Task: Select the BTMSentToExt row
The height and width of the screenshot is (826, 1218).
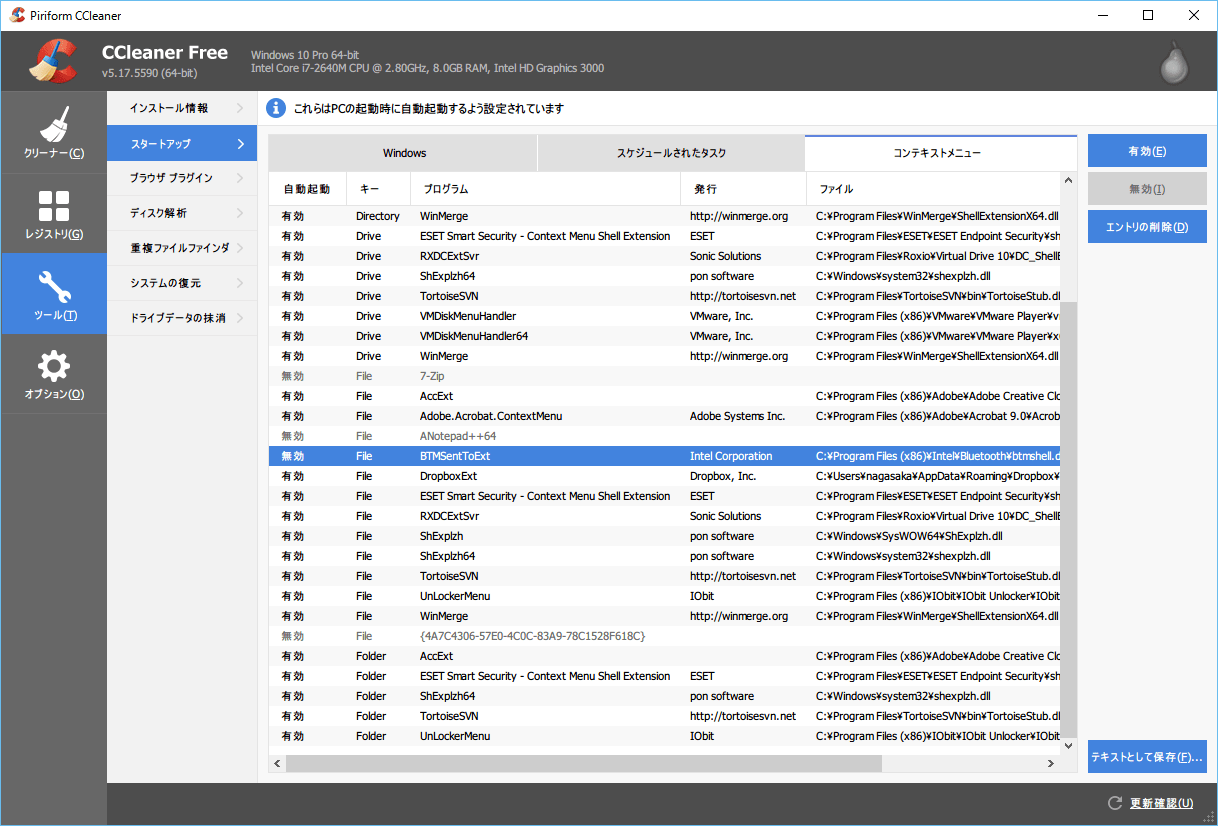Action: 664,456
